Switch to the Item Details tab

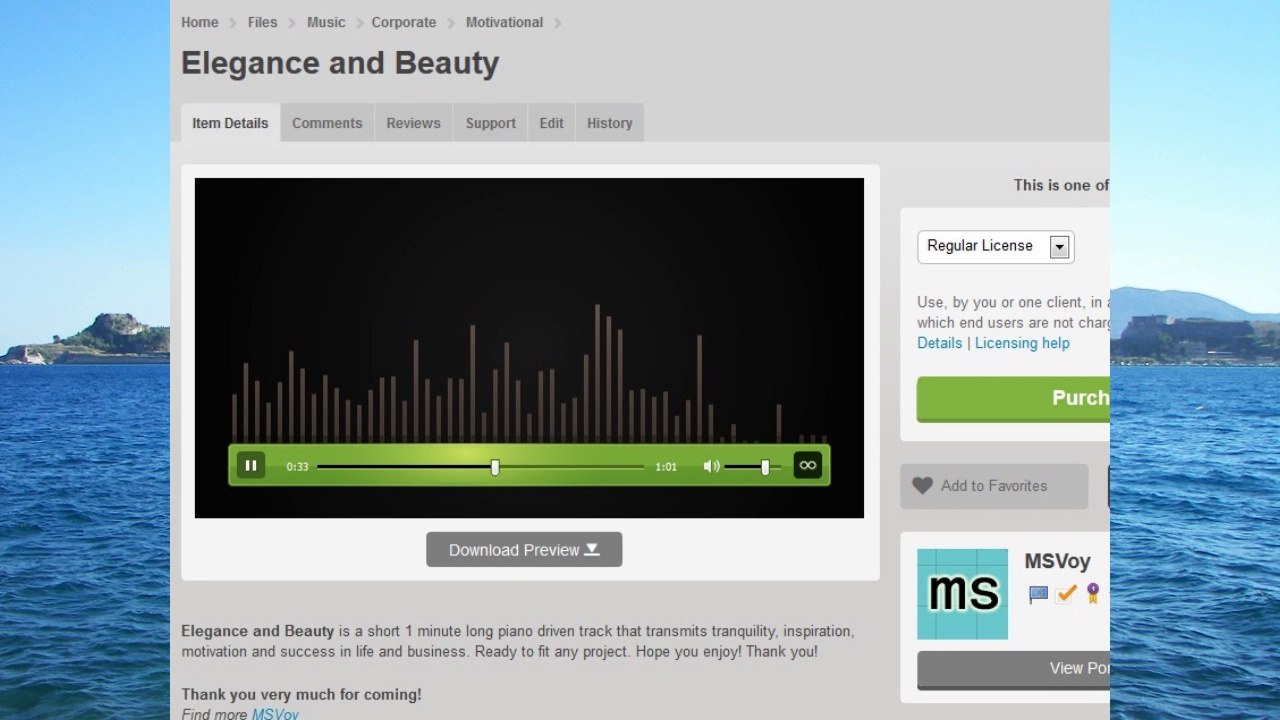(x=230, y=123)
